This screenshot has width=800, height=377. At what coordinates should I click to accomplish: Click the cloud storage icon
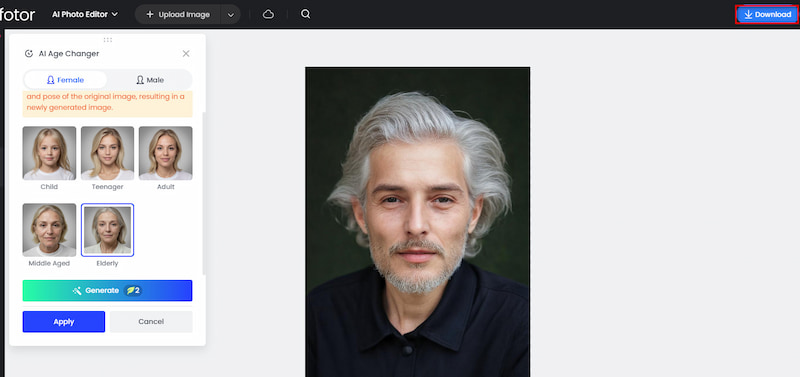[268, 14]
